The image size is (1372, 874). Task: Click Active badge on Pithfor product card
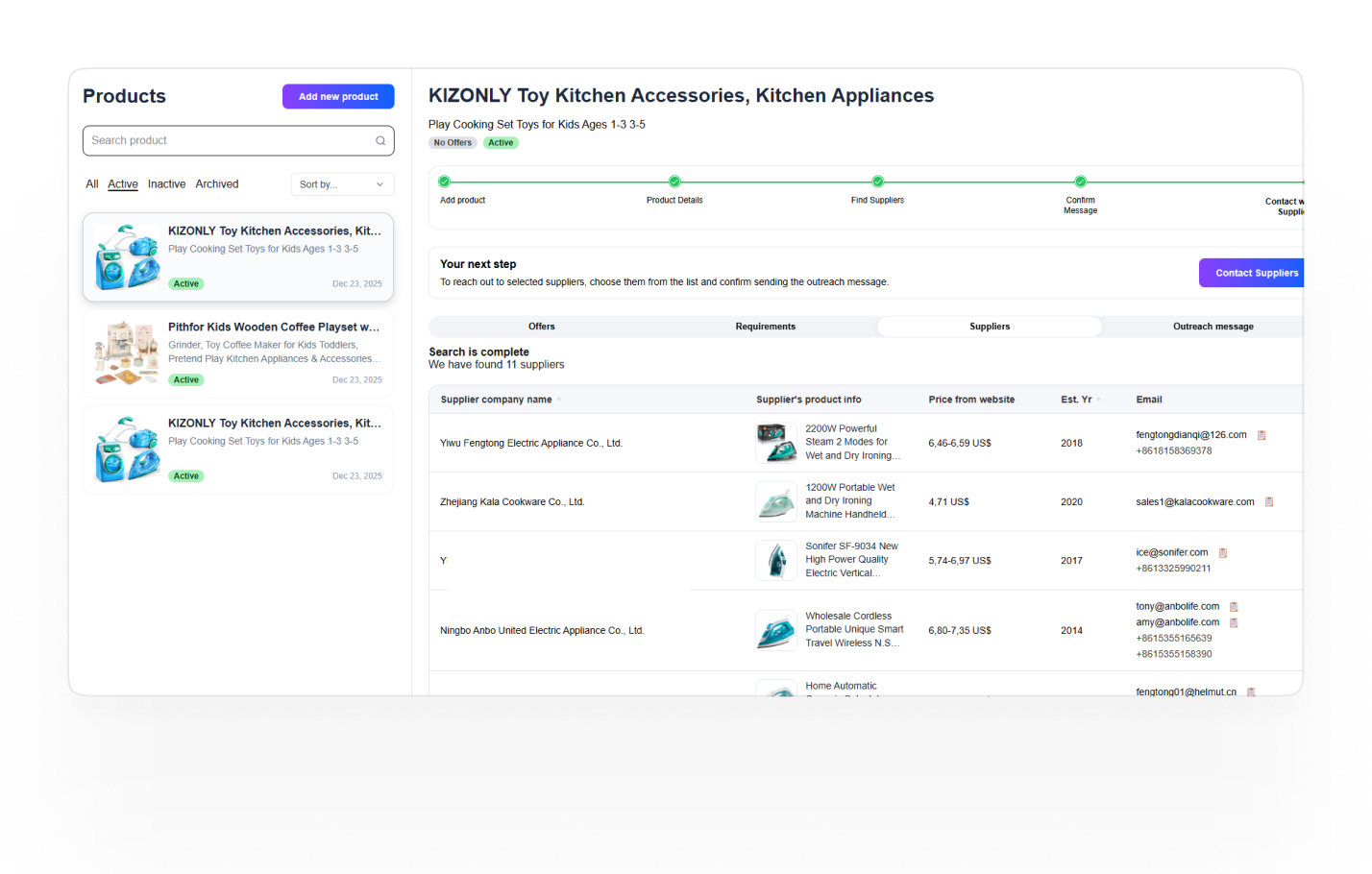tap(186, 380)
